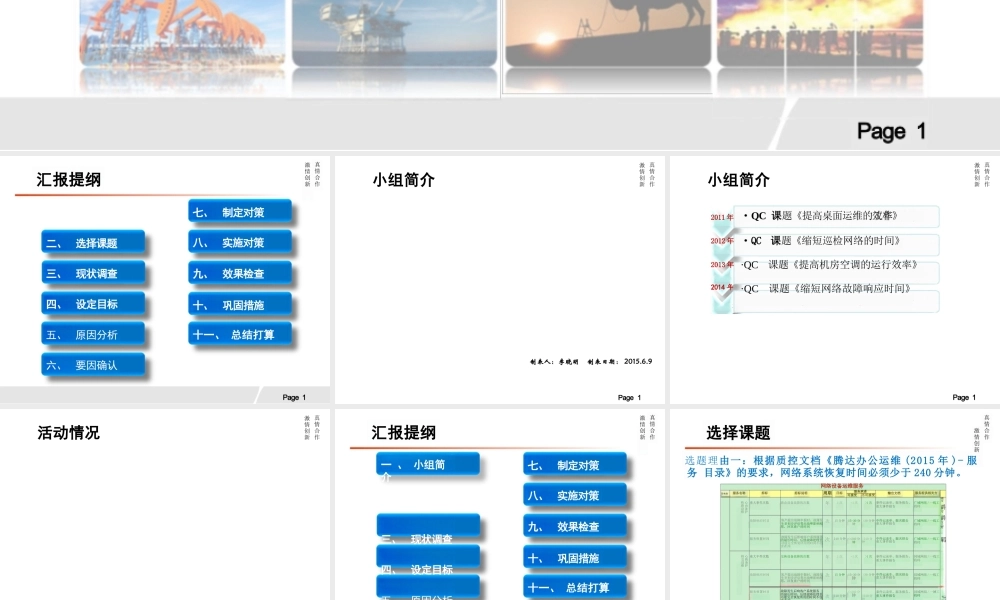
Task: Click the 2013年 year label
Action: 721,264
